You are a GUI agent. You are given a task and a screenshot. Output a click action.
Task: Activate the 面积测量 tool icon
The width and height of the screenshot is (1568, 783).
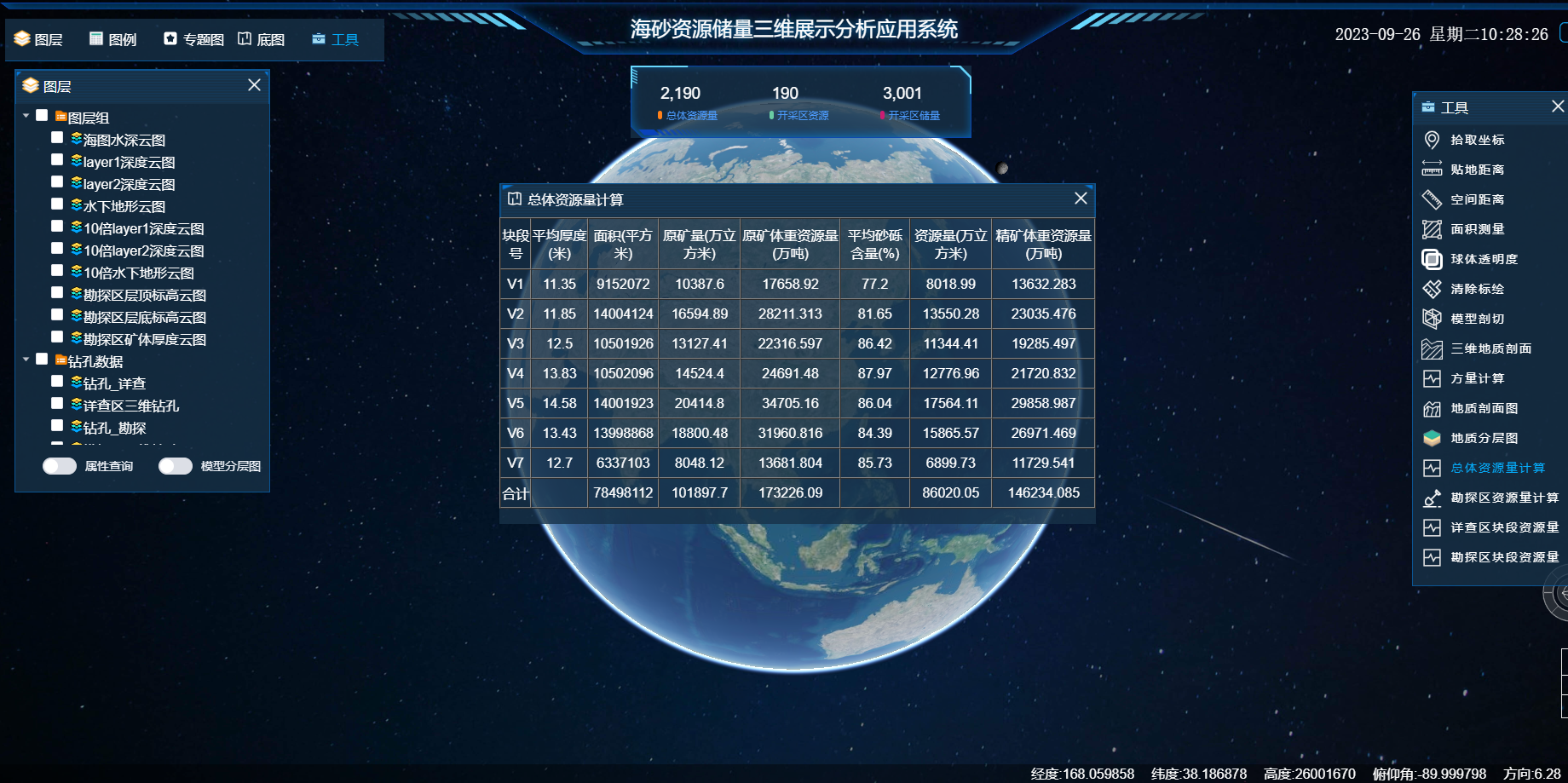click(x=1432, y=229)
